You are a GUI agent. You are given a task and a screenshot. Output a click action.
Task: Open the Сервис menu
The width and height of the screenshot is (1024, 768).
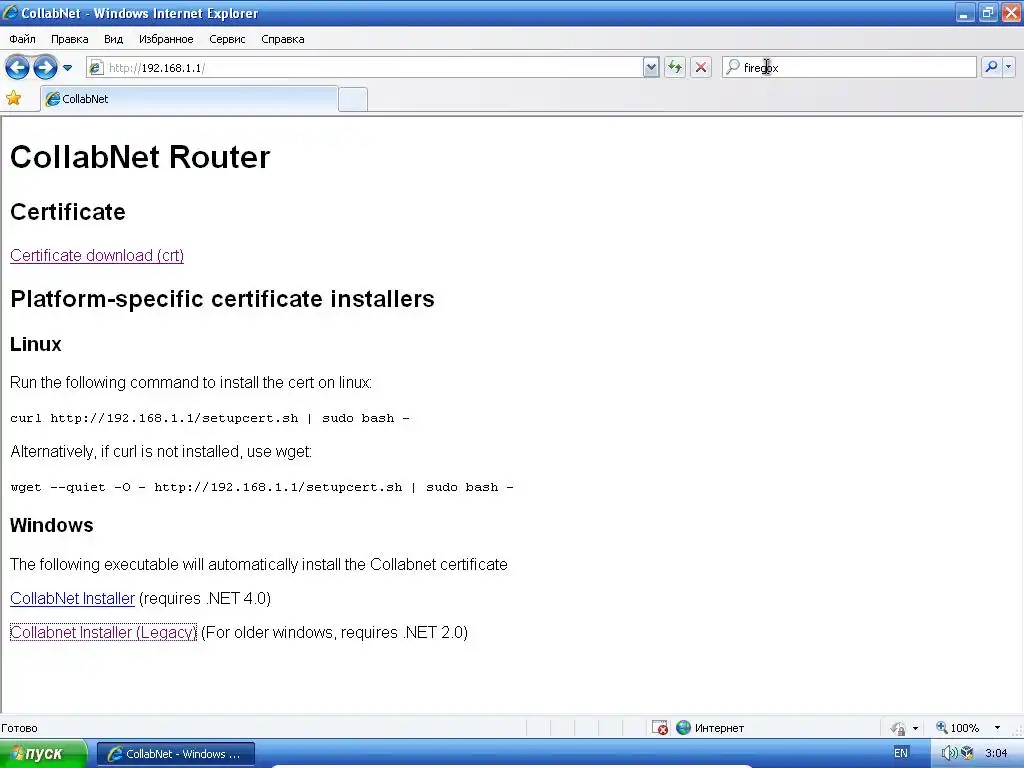227,39
